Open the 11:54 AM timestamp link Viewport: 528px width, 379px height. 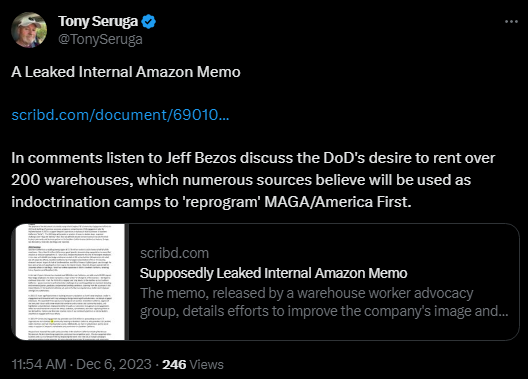39,365
